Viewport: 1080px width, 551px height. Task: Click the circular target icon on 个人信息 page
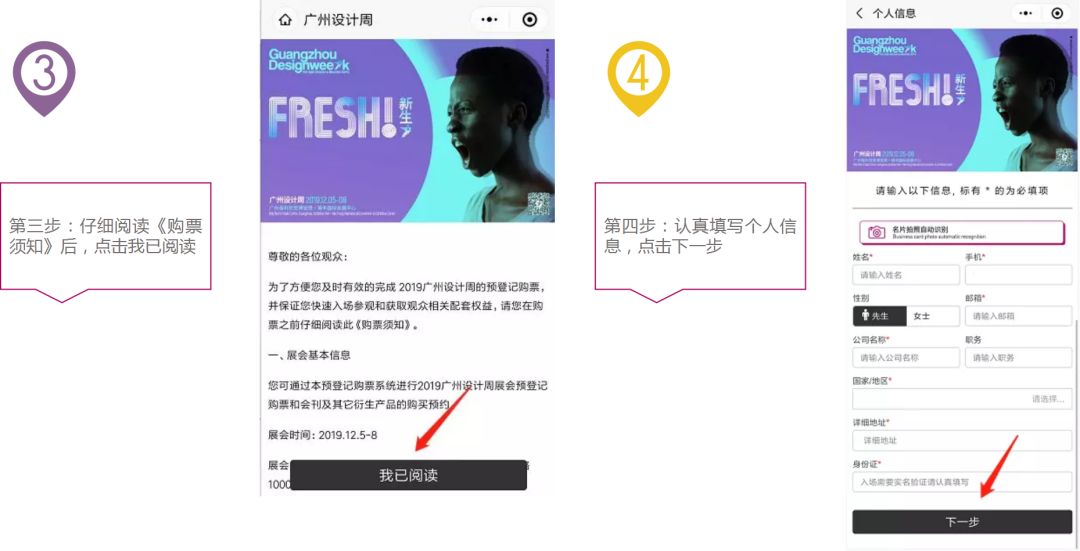pyautogui.click(x=1057, y=13)
